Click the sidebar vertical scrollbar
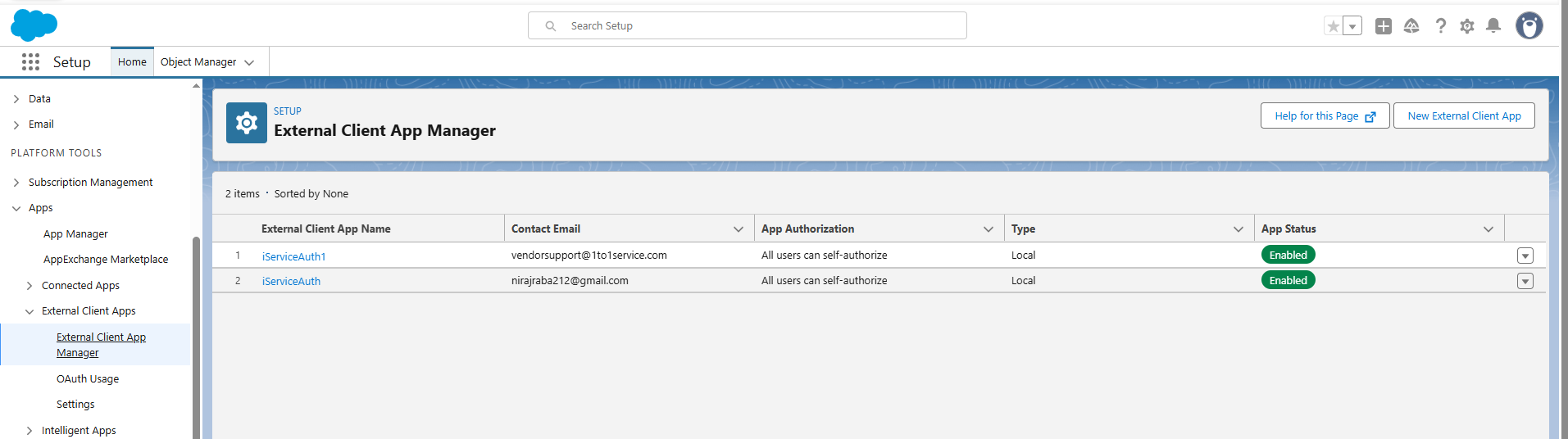This screenshot has height=439, width=1568. pyautogui.click(x=196, y=336)
